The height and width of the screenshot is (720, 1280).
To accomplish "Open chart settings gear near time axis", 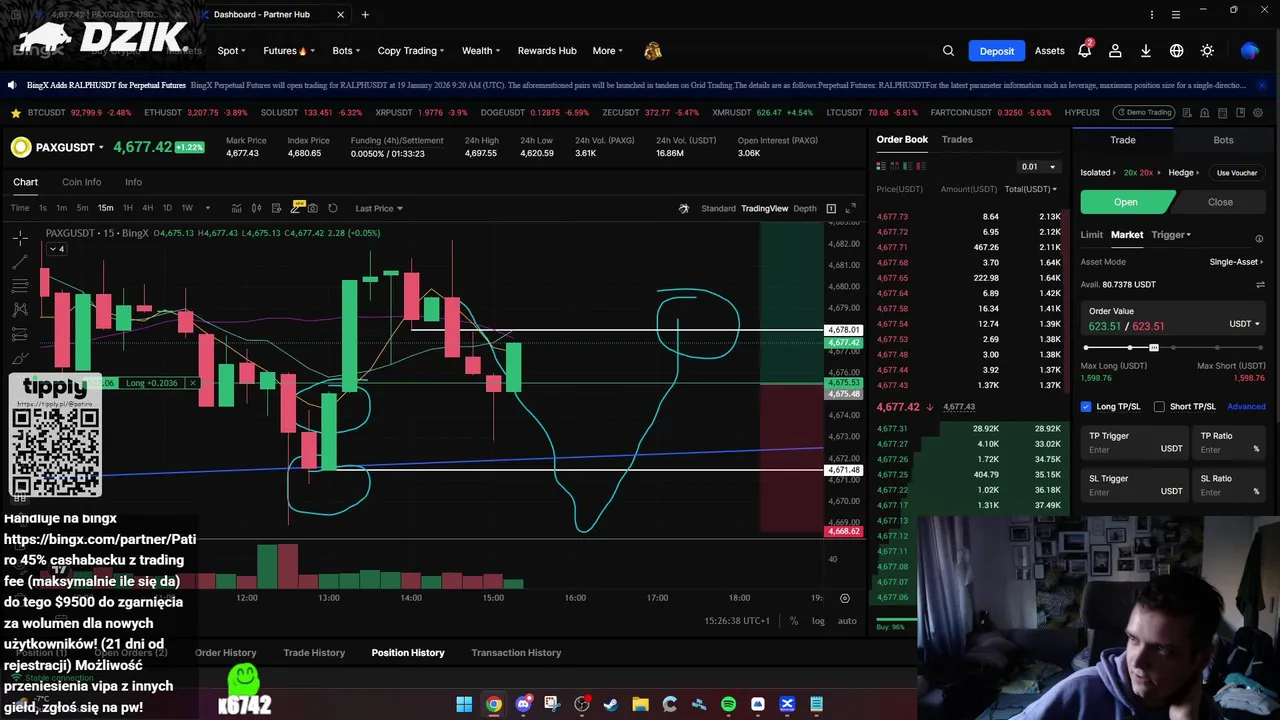I will coord(845,598).
